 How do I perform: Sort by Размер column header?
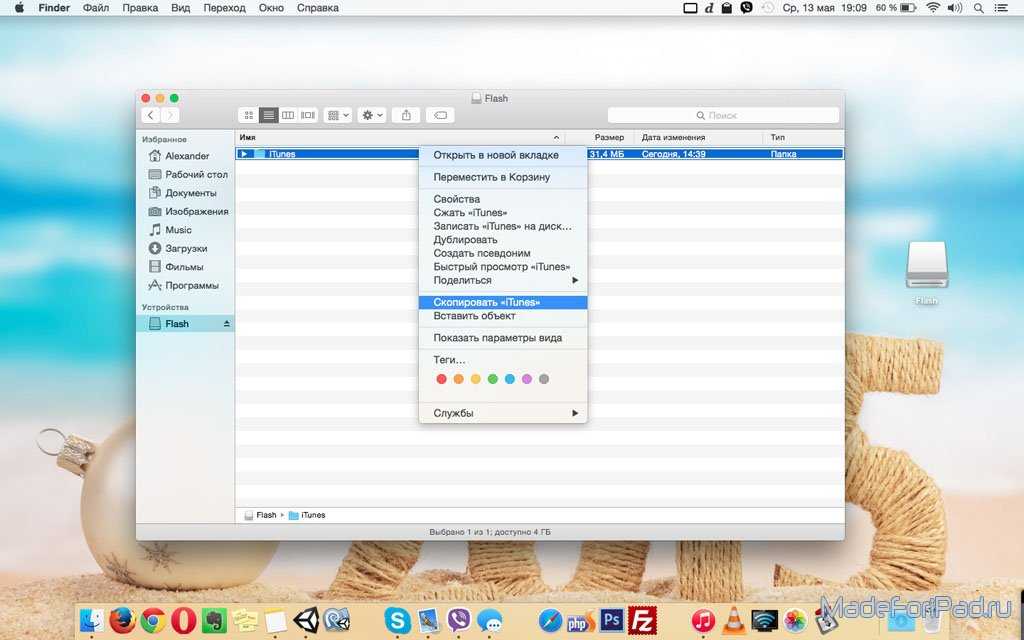point(600,138)
